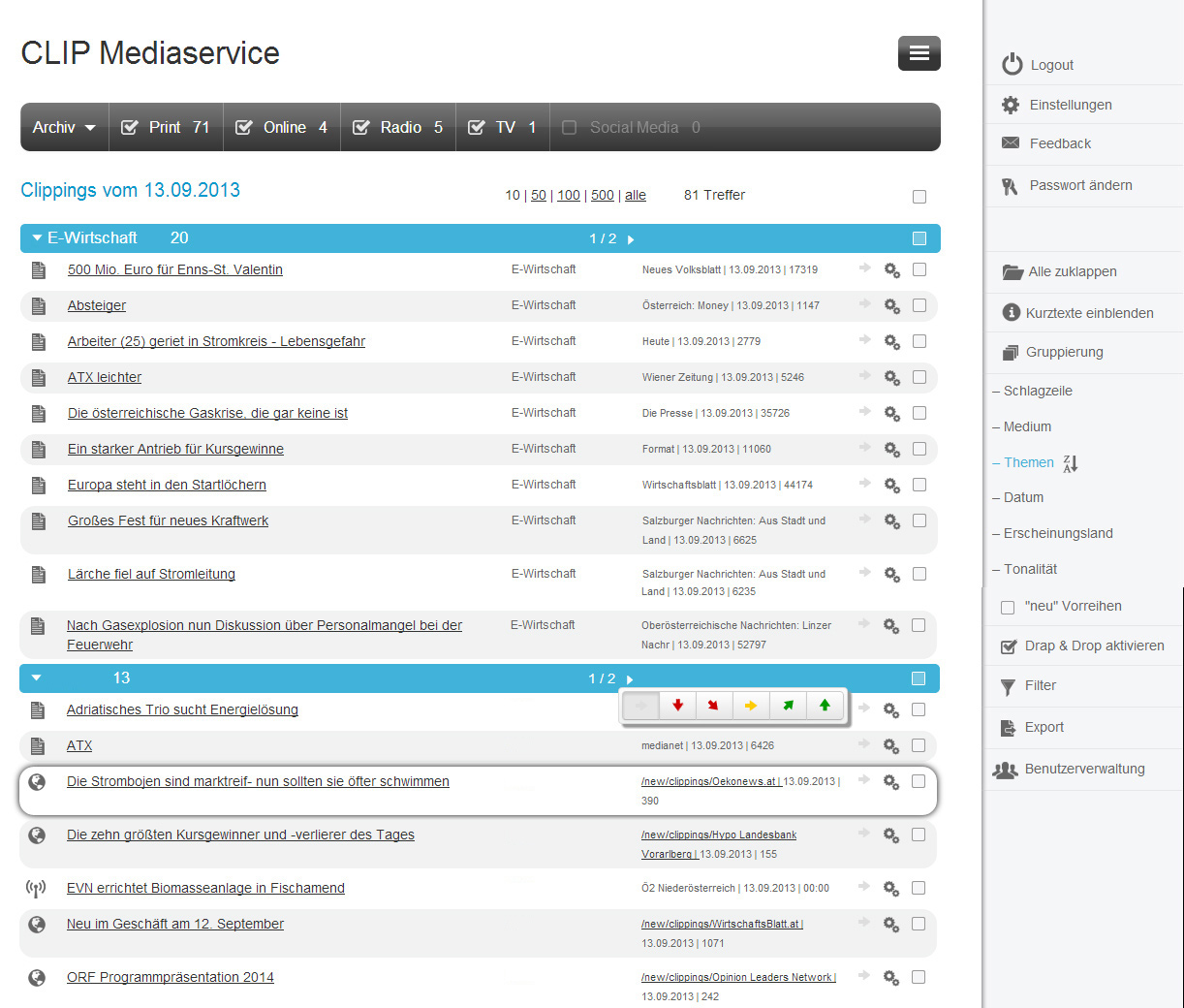Click the sort order icon beside Themen
Screen dimensions: 1184x1008
click(1070, 463)
